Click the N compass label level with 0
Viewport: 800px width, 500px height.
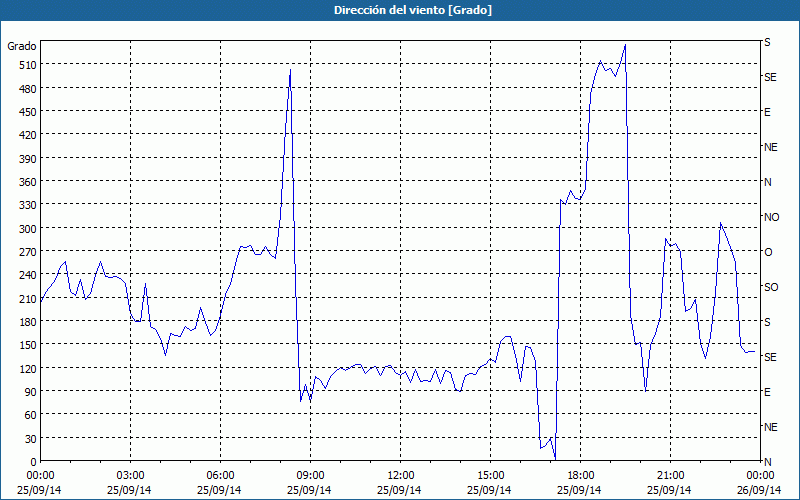(x=767, y=462)
